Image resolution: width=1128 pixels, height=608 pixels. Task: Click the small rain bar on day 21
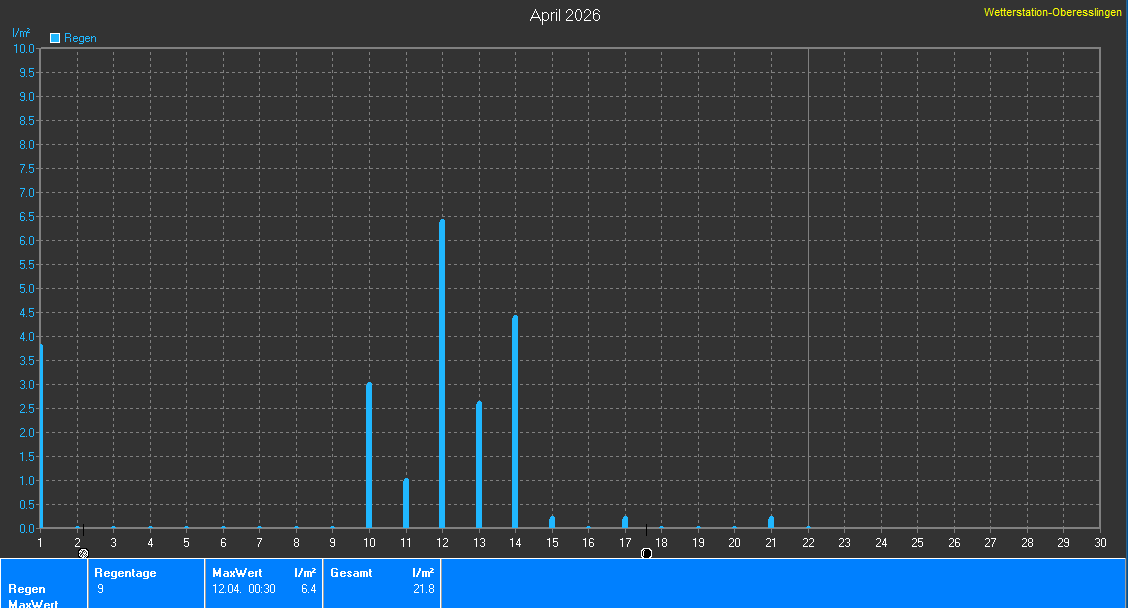771,522
